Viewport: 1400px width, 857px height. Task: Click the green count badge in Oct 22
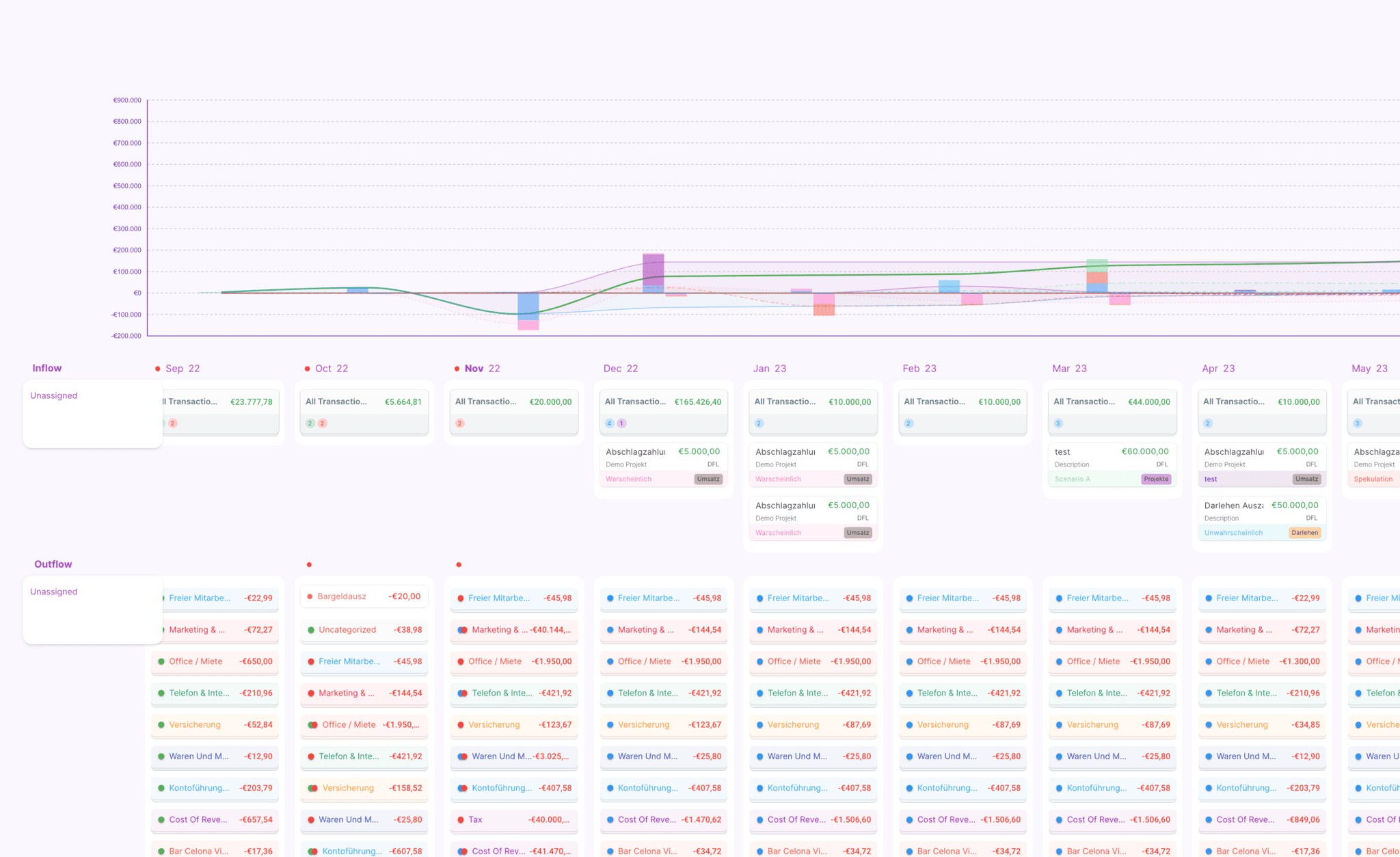pos(310,423)
